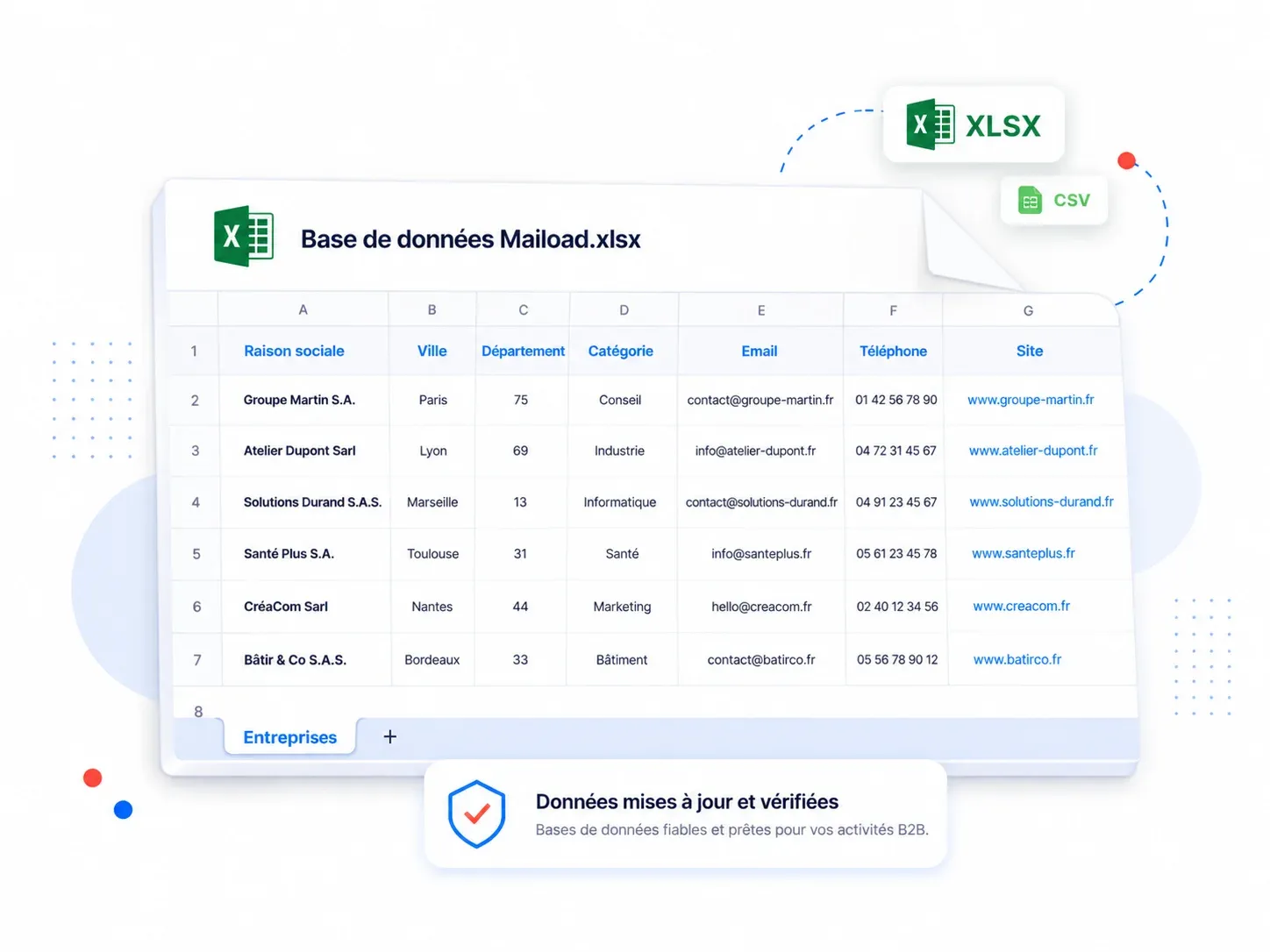Click the Excel icon in the XLSX badge
Viewport: 1270px width, 952px height.
click(930, 124)
